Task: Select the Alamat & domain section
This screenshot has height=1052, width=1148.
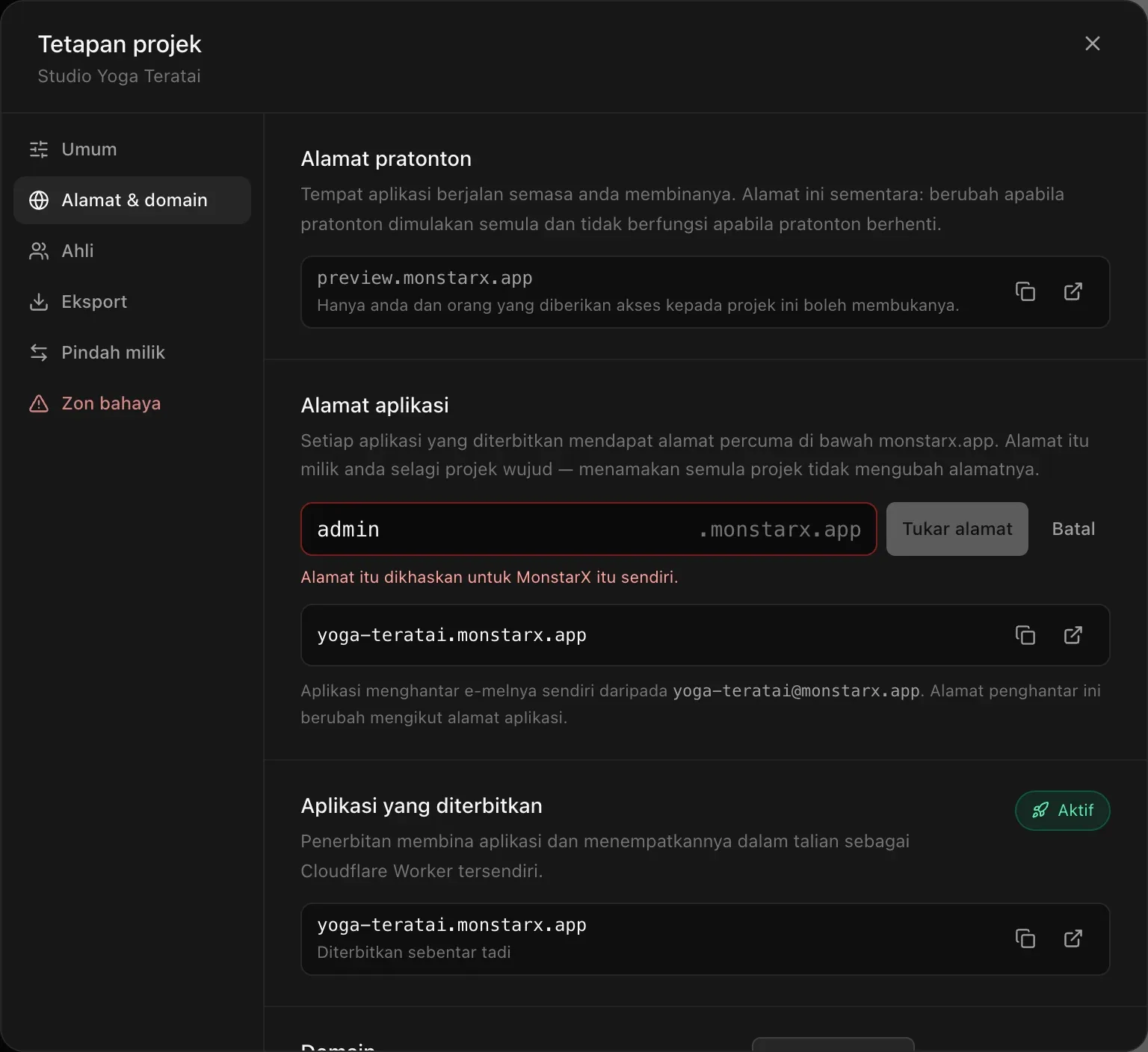Action: [x=132, y=200]
